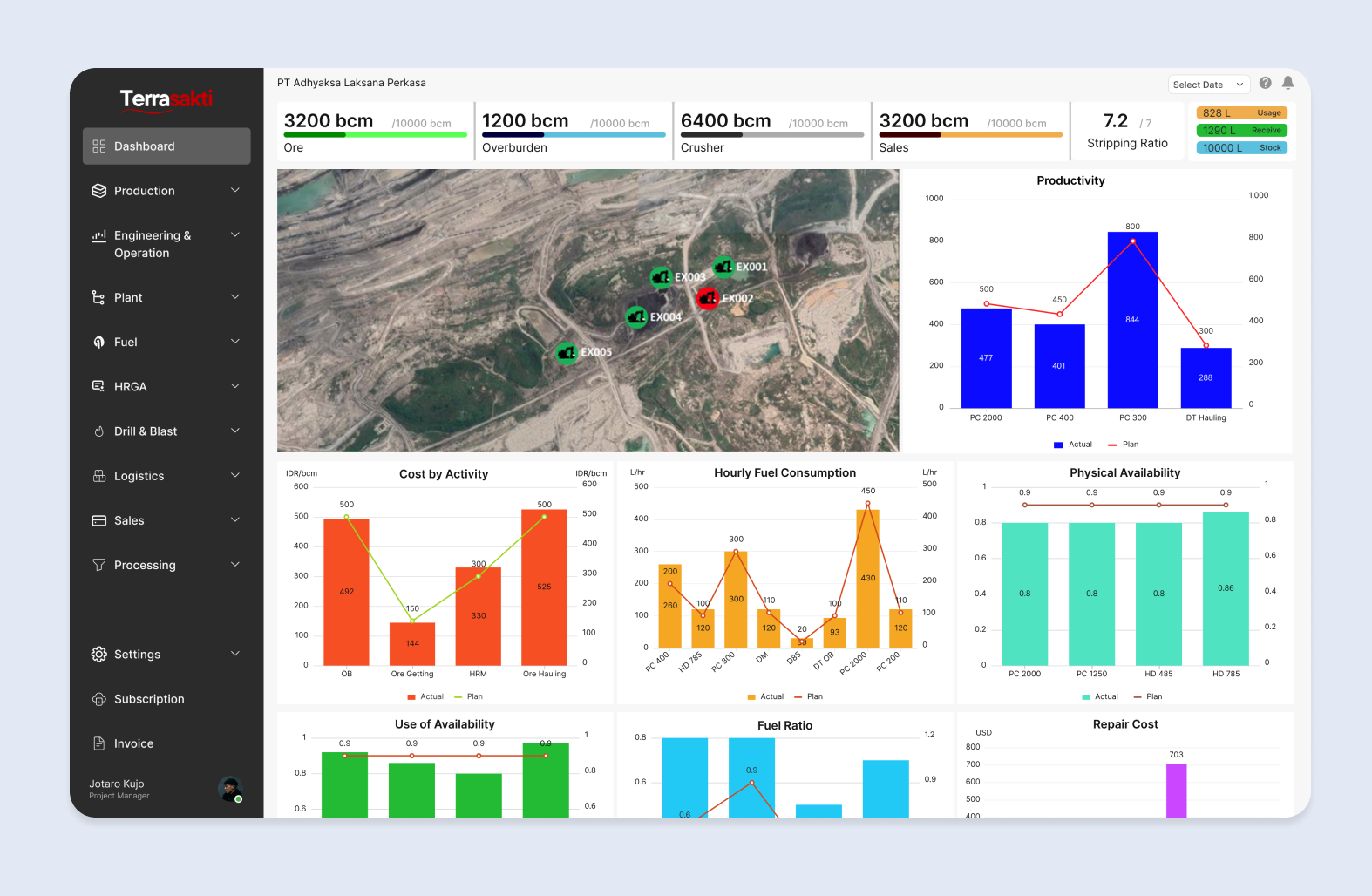Screen dimensions: 1372x896
Task: Click the help question mark icon
Action: [x=1265, y=83]
